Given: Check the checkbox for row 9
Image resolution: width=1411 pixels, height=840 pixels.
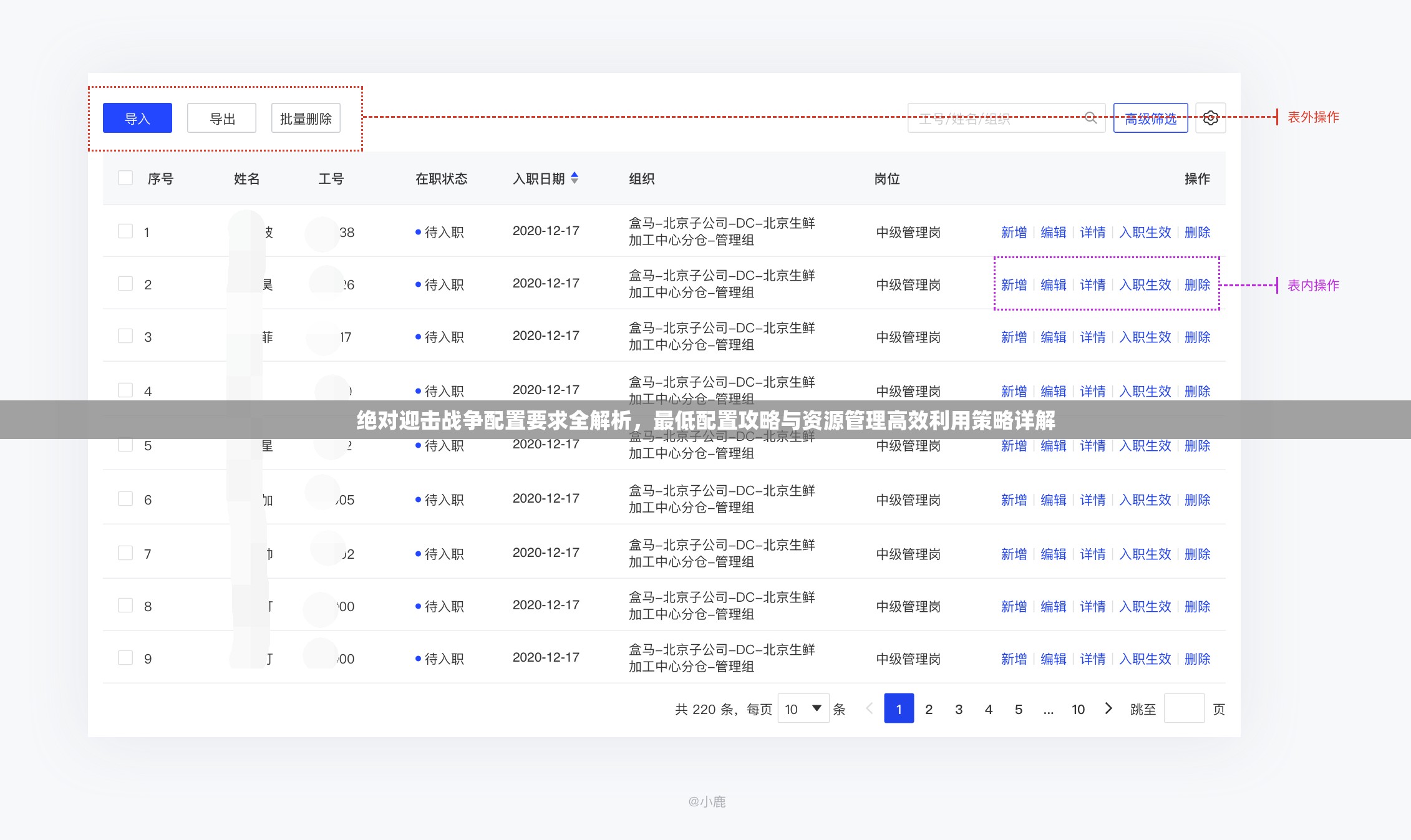Looking at the screenshot, I should [125, 658].
